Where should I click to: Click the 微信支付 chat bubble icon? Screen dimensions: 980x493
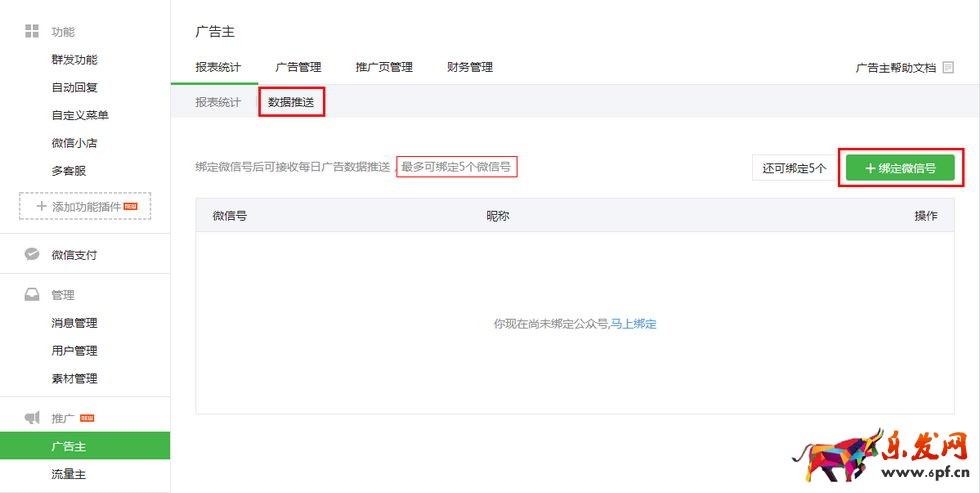pyautogui.click(x=32, y=254)
